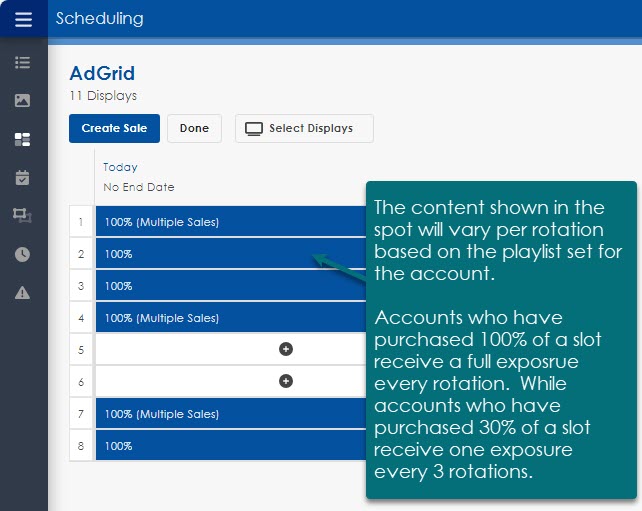Screen dimensions: 642x511
Task: Open the Select Displays picker
Action: click(304, 128)
